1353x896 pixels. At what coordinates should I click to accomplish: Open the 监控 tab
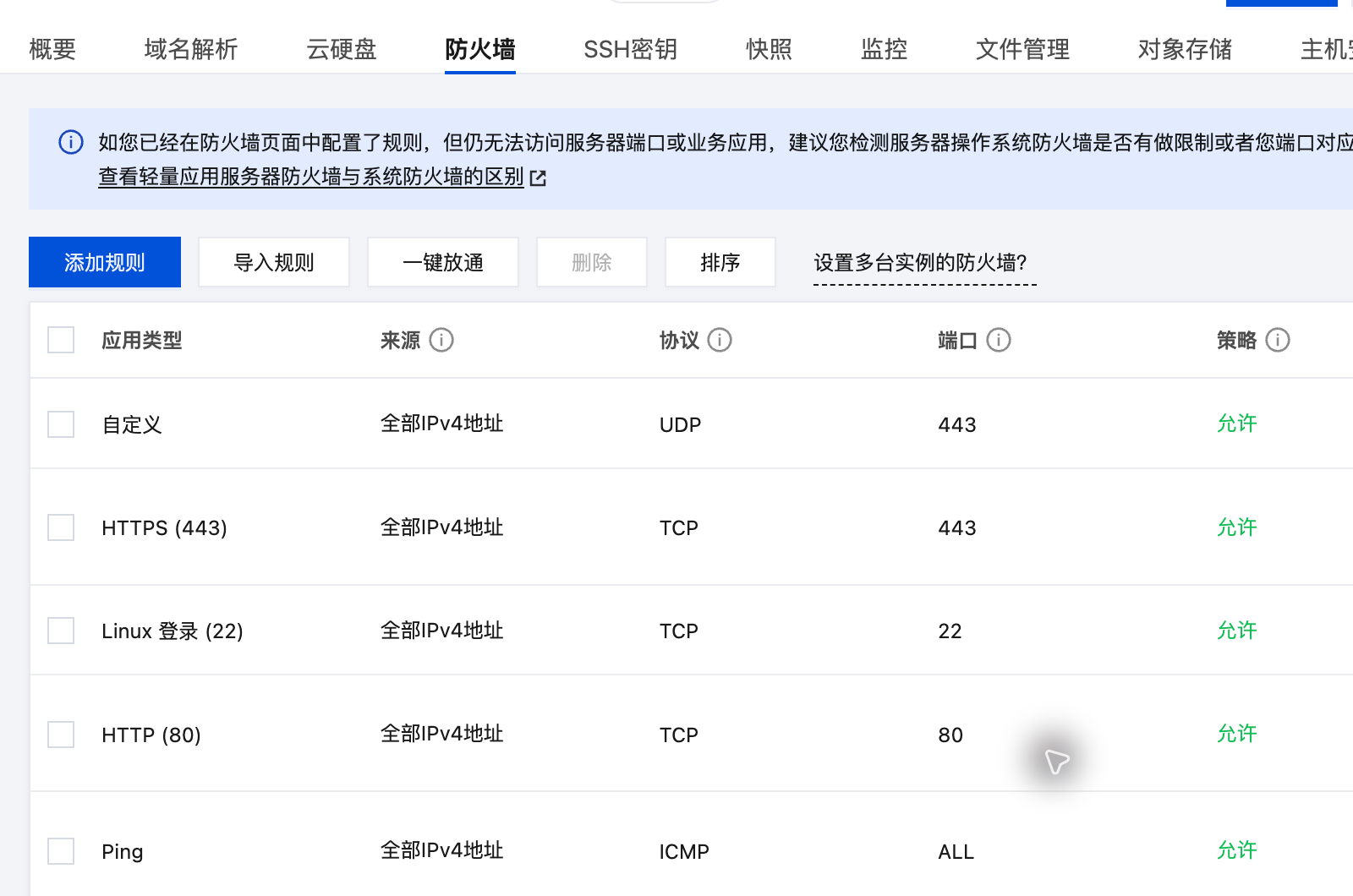coord(885,49)
